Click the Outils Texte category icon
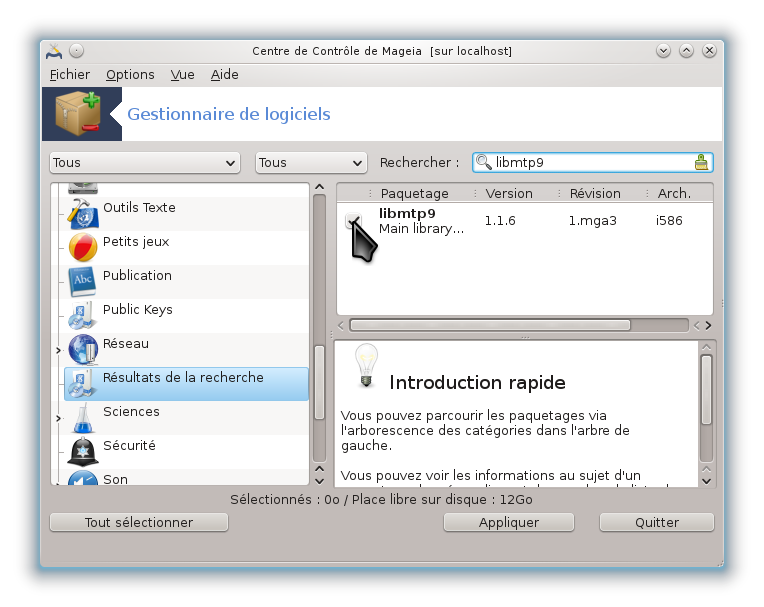The image size is (764, 607). [x=83, y=213]
